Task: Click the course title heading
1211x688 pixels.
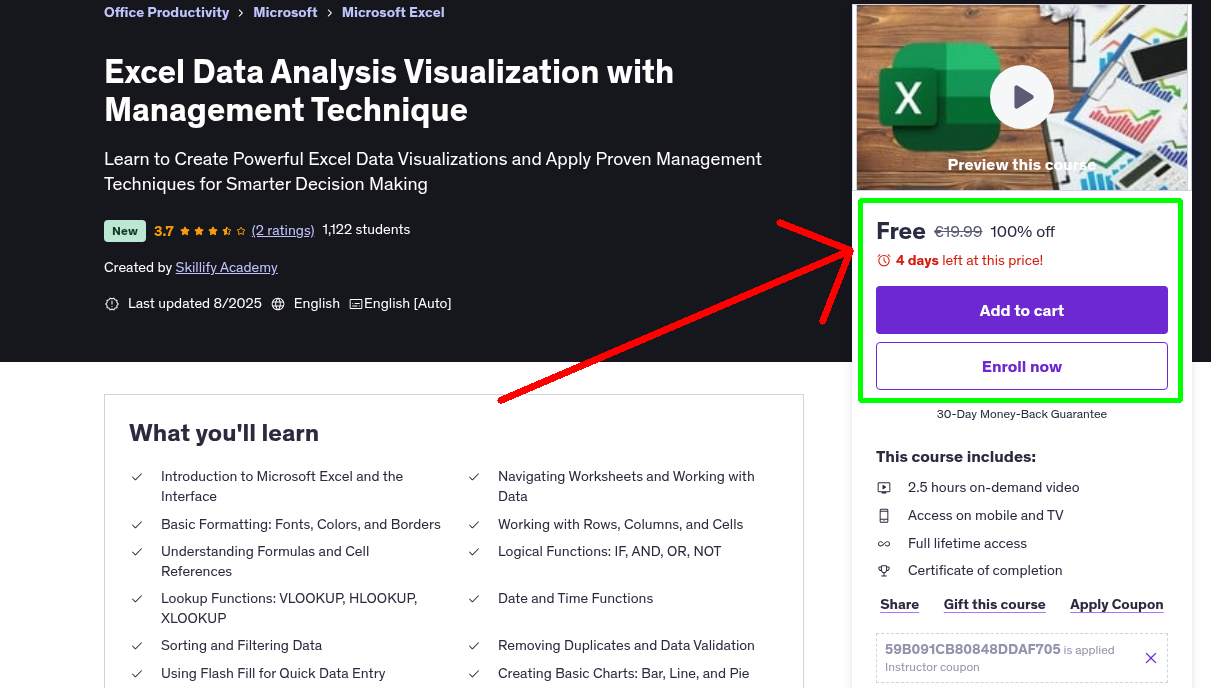Action: pyautogui.click(x=389, y=90)
